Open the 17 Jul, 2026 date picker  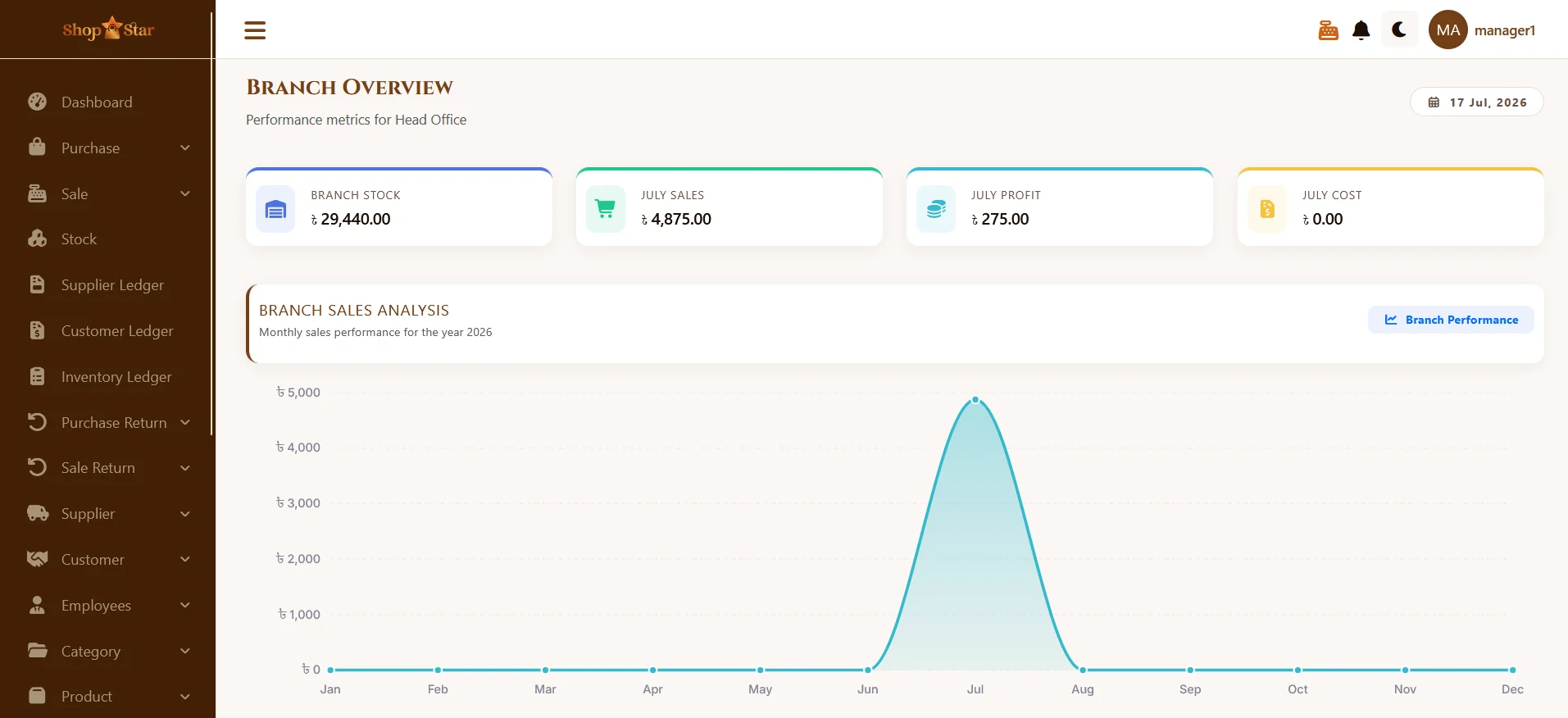click(x=1476, y=102)
